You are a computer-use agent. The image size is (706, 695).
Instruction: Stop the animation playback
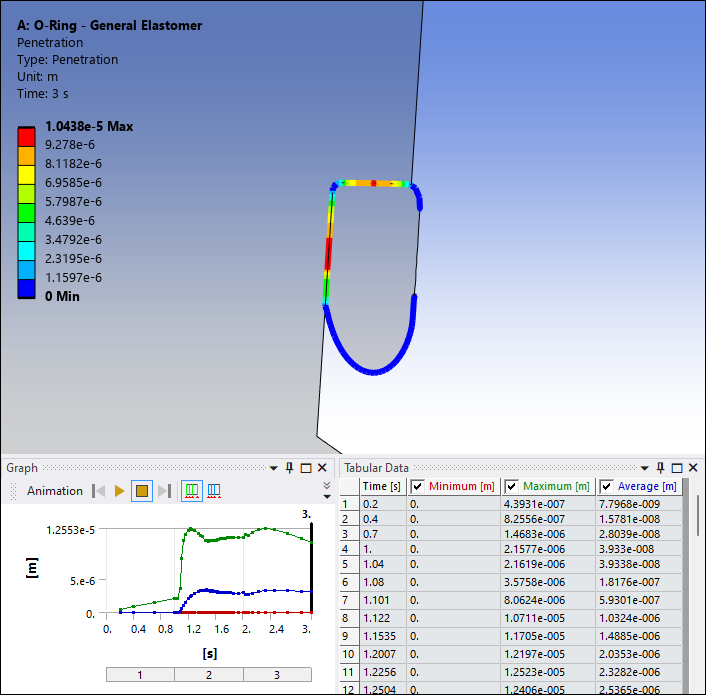point(142,491)
